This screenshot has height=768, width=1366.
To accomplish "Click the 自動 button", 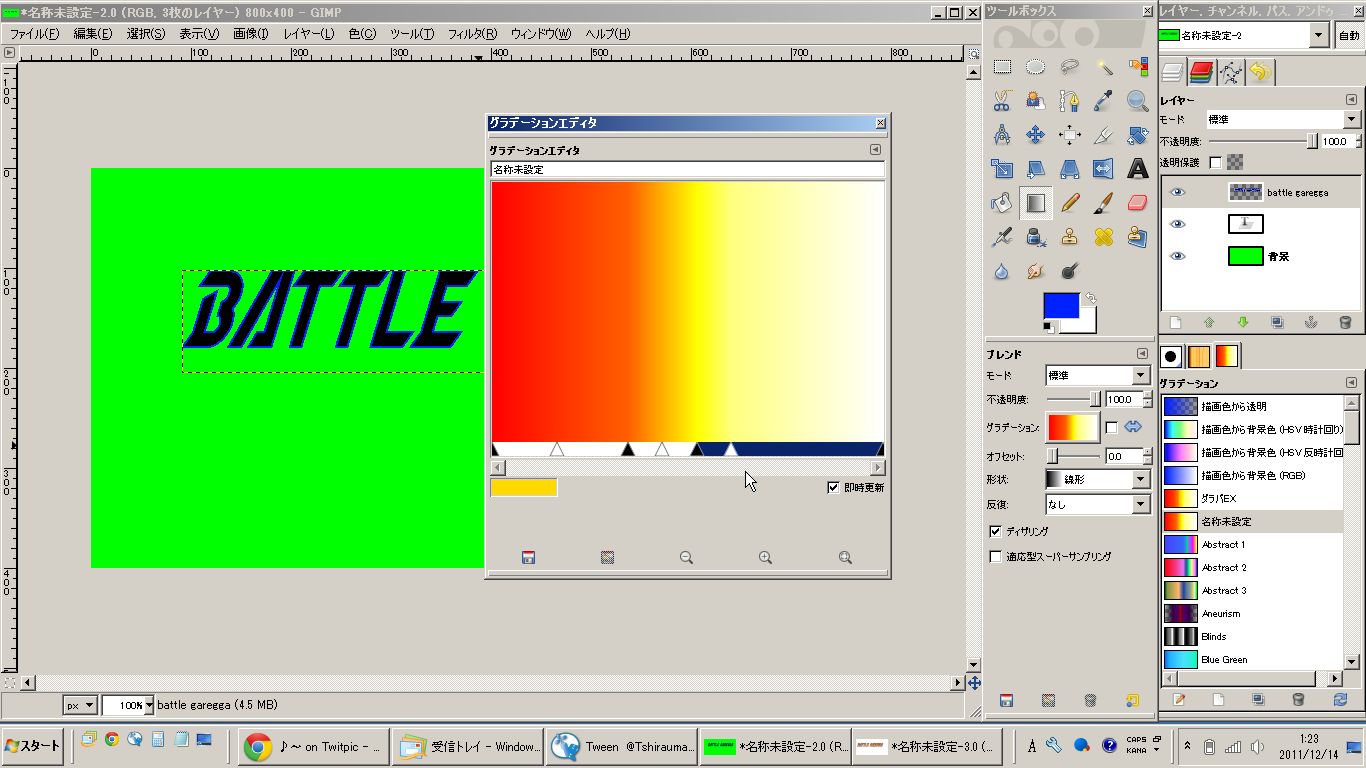I will [x=1348, y=35].
